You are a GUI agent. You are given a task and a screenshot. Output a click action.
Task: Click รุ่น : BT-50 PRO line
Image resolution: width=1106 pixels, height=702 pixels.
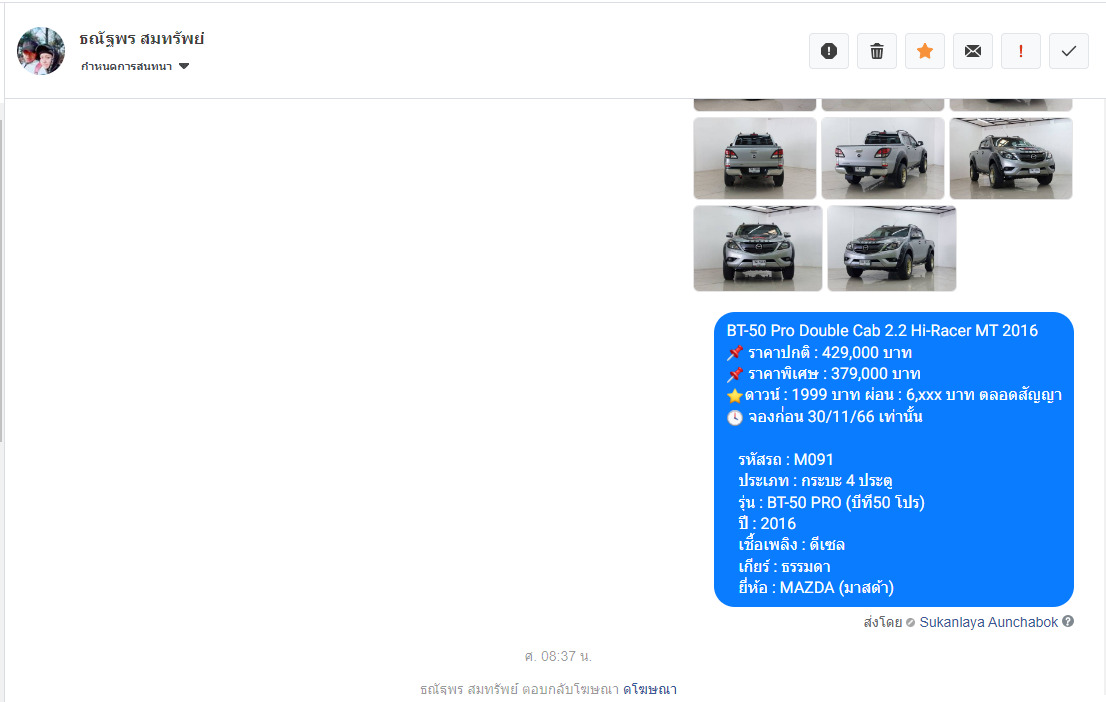832,502
